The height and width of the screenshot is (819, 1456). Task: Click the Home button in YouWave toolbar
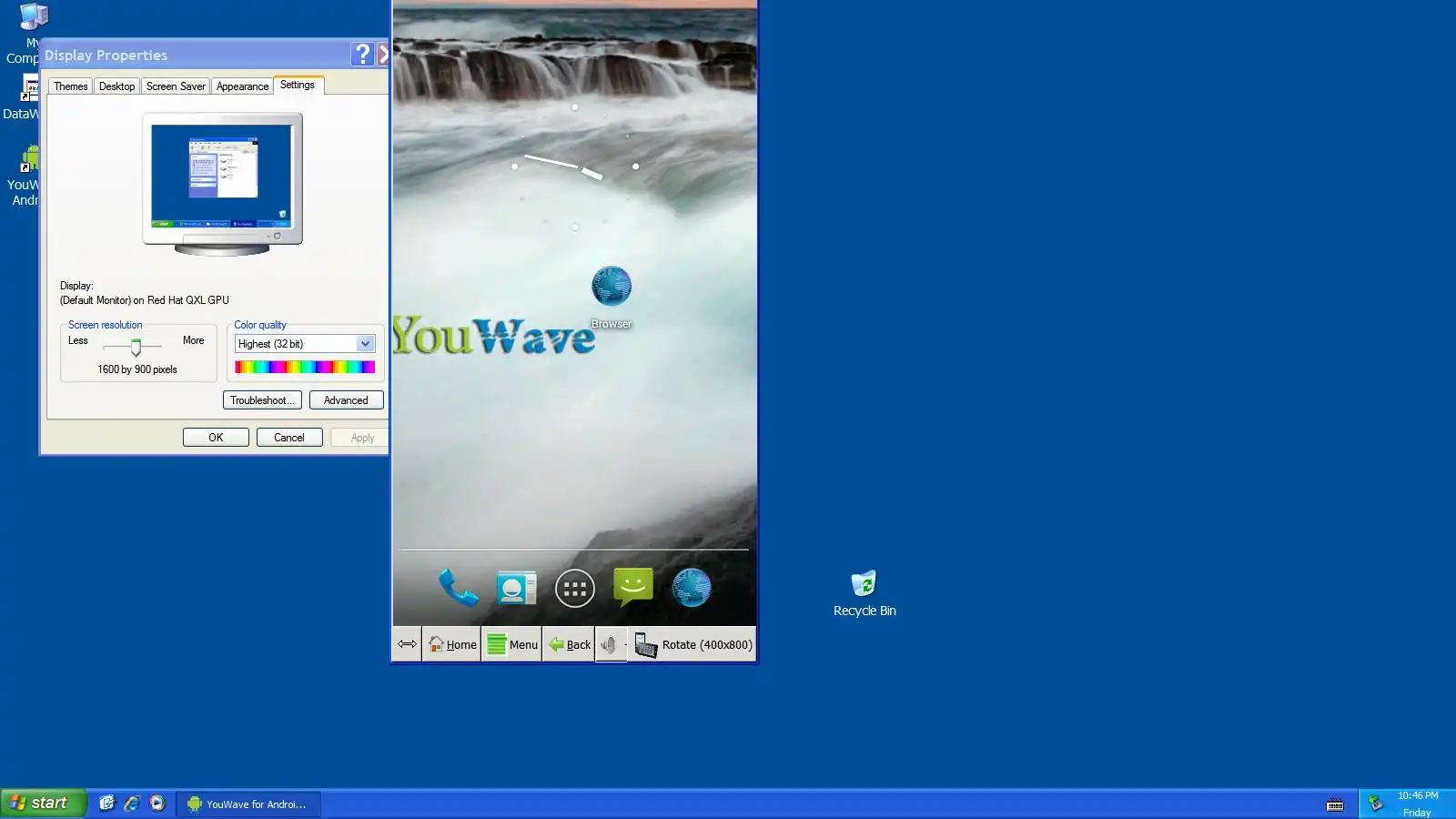pos(452,644)
